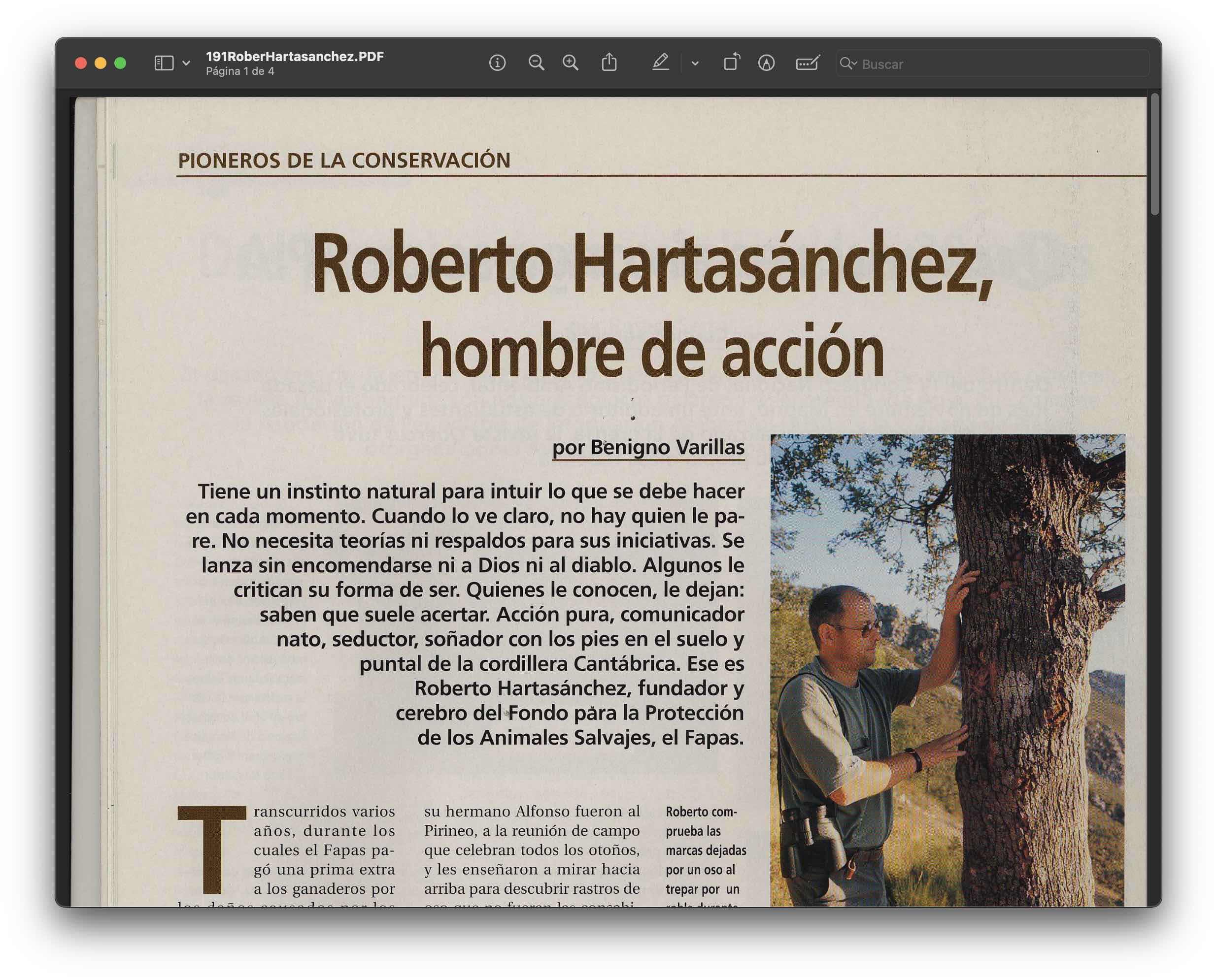Open the sidebar view options chevron
This screenshot has width=1217, height=980.
[186, 63]
